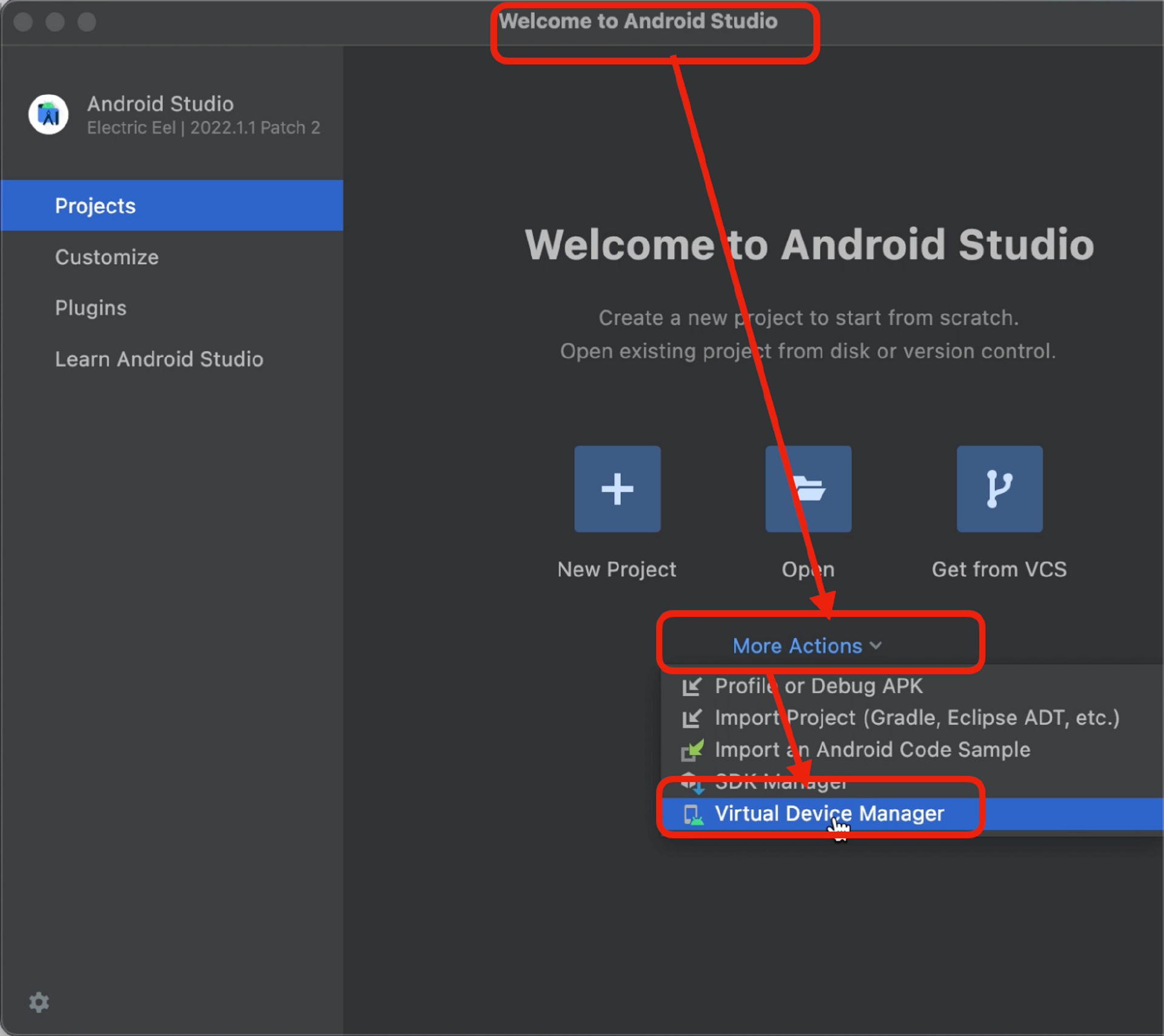Click the window's zoom button
The image size is (1164, 1036).
(x=87, y=22)
